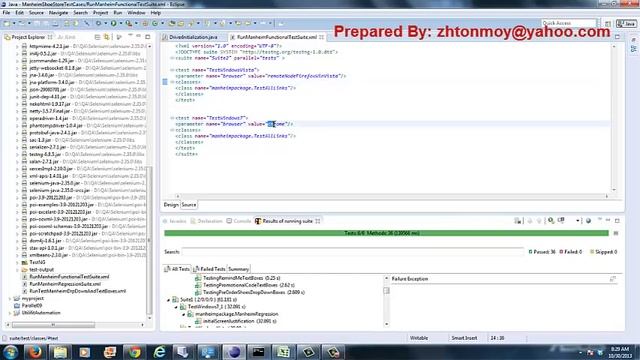Maximize the Project Explorer panel
The width and height of the screenshot is (640, 360).
148,37
